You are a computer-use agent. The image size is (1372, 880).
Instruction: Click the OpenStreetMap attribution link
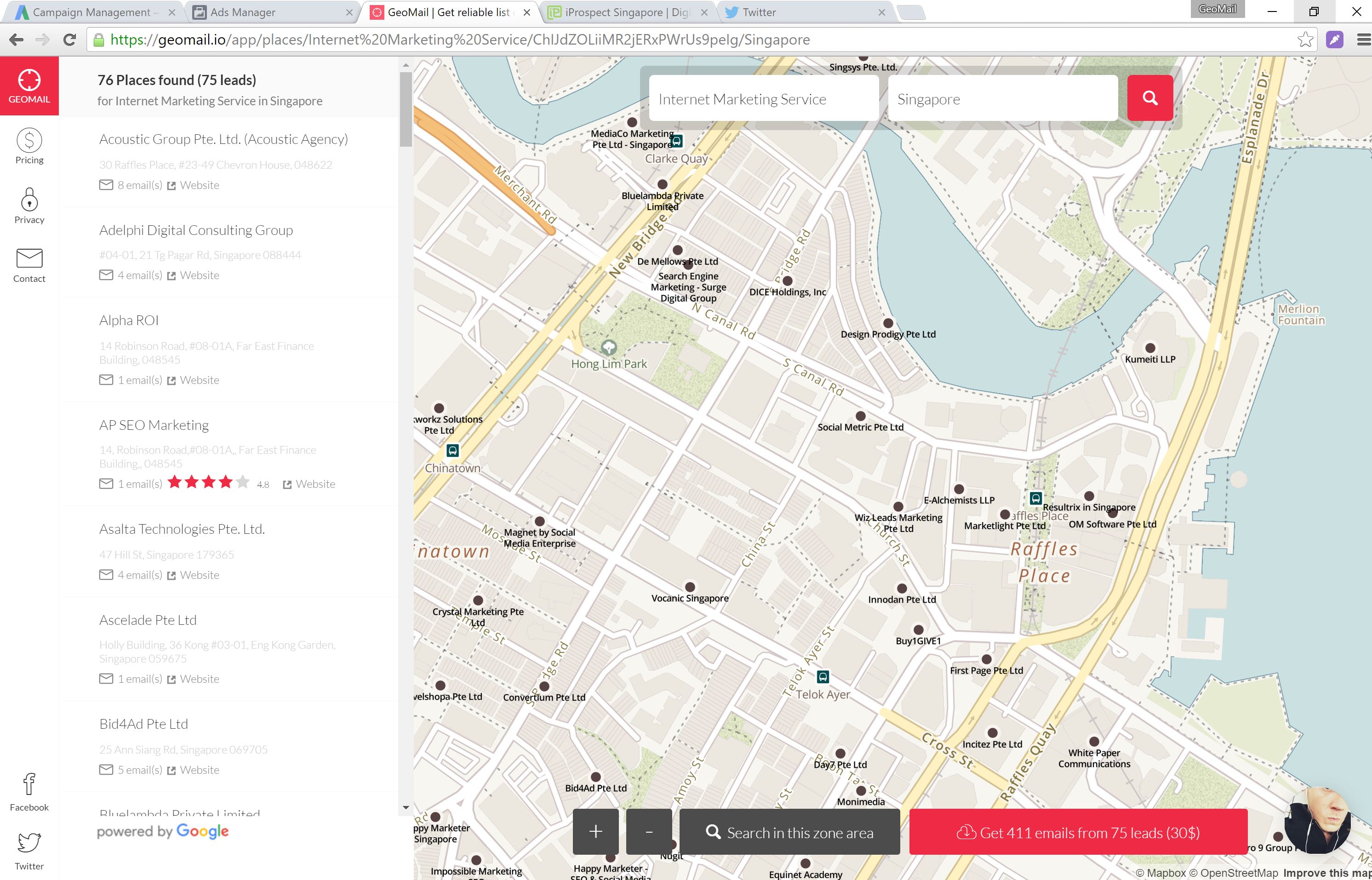(x=1233, y=873)
